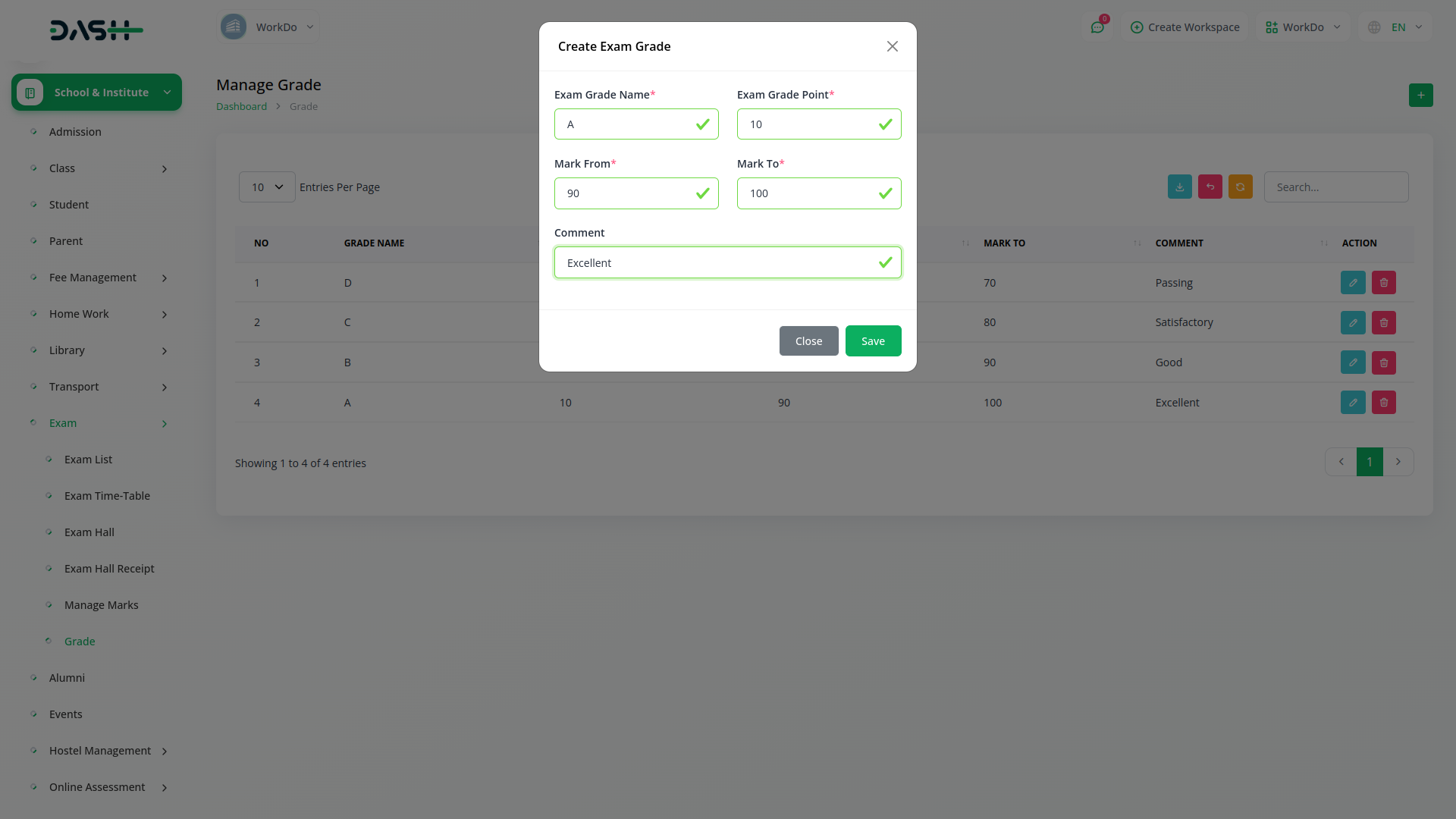
Task: Delete grade A with trash icon
Action: coord(1383,403)
